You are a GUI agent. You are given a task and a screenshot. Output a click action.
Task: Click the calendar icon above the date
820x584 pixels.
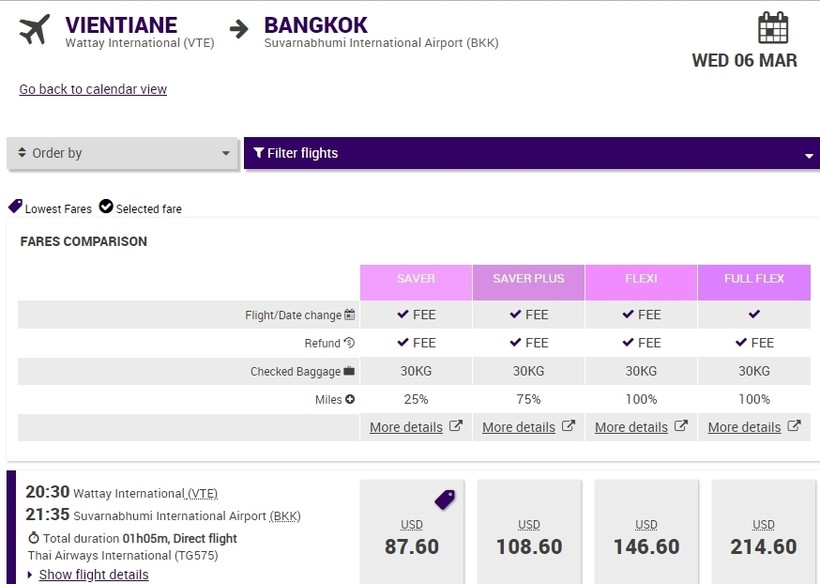773,27
